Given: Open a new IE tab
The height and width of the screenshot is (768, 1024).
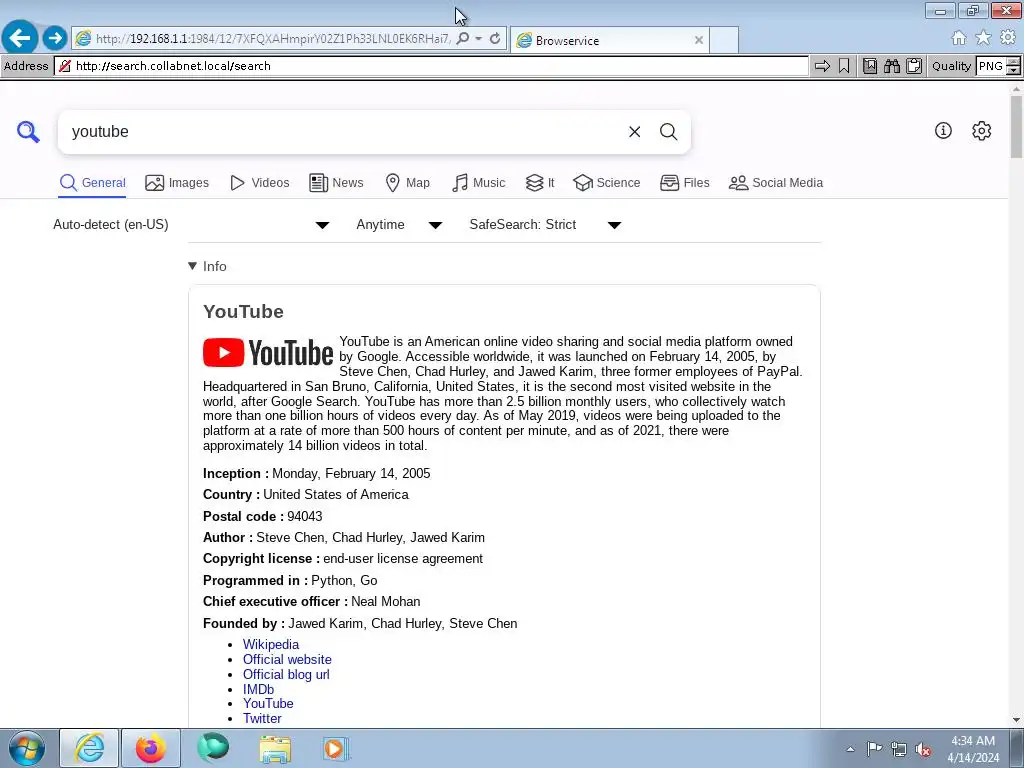Looking at the screenshot, I should (724, 40).
